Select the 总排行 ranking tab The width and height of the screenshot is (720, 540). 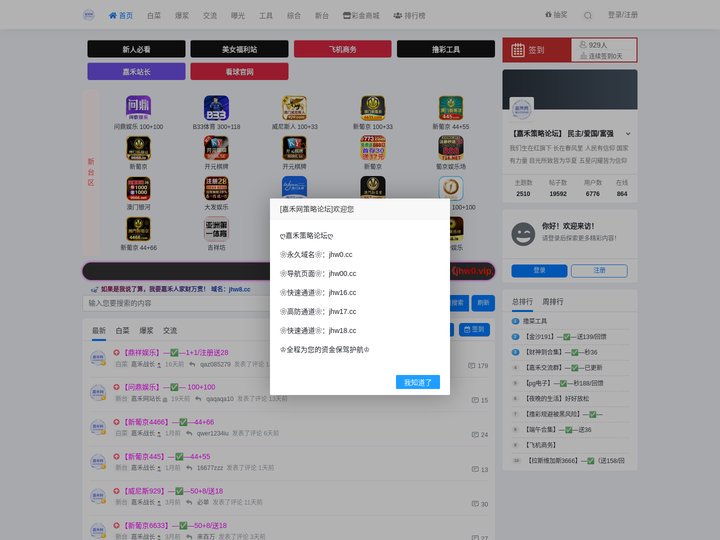coord(523,302)
